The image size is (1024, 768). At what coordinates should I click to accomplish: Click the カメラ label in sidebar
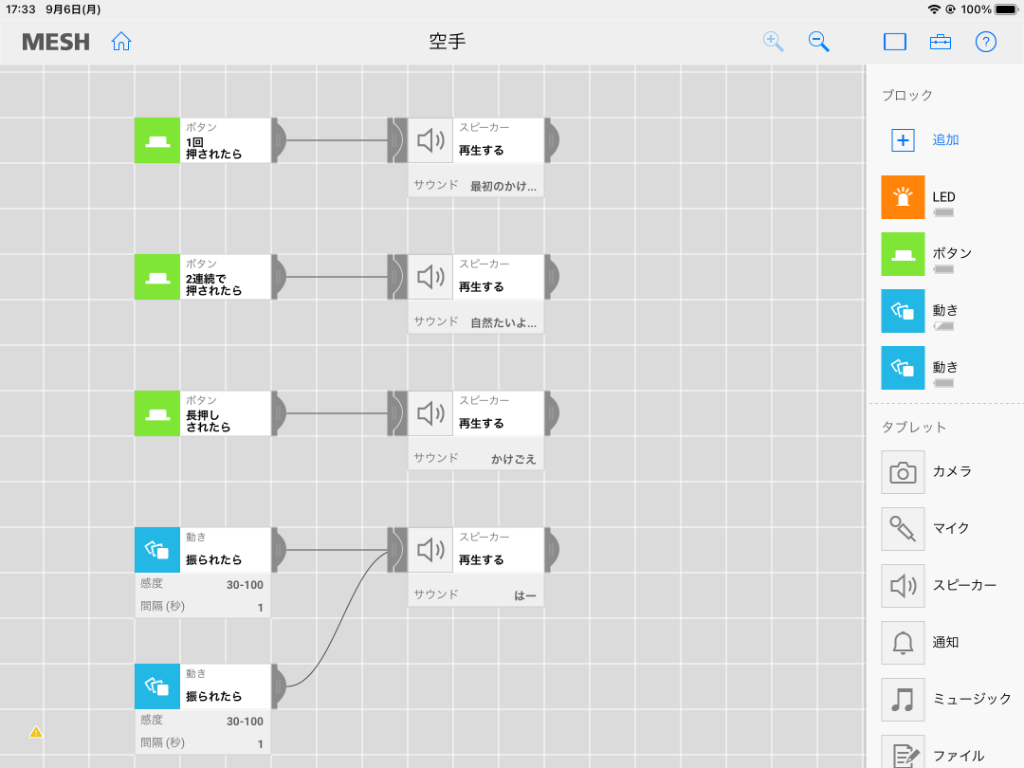(952, 472)
